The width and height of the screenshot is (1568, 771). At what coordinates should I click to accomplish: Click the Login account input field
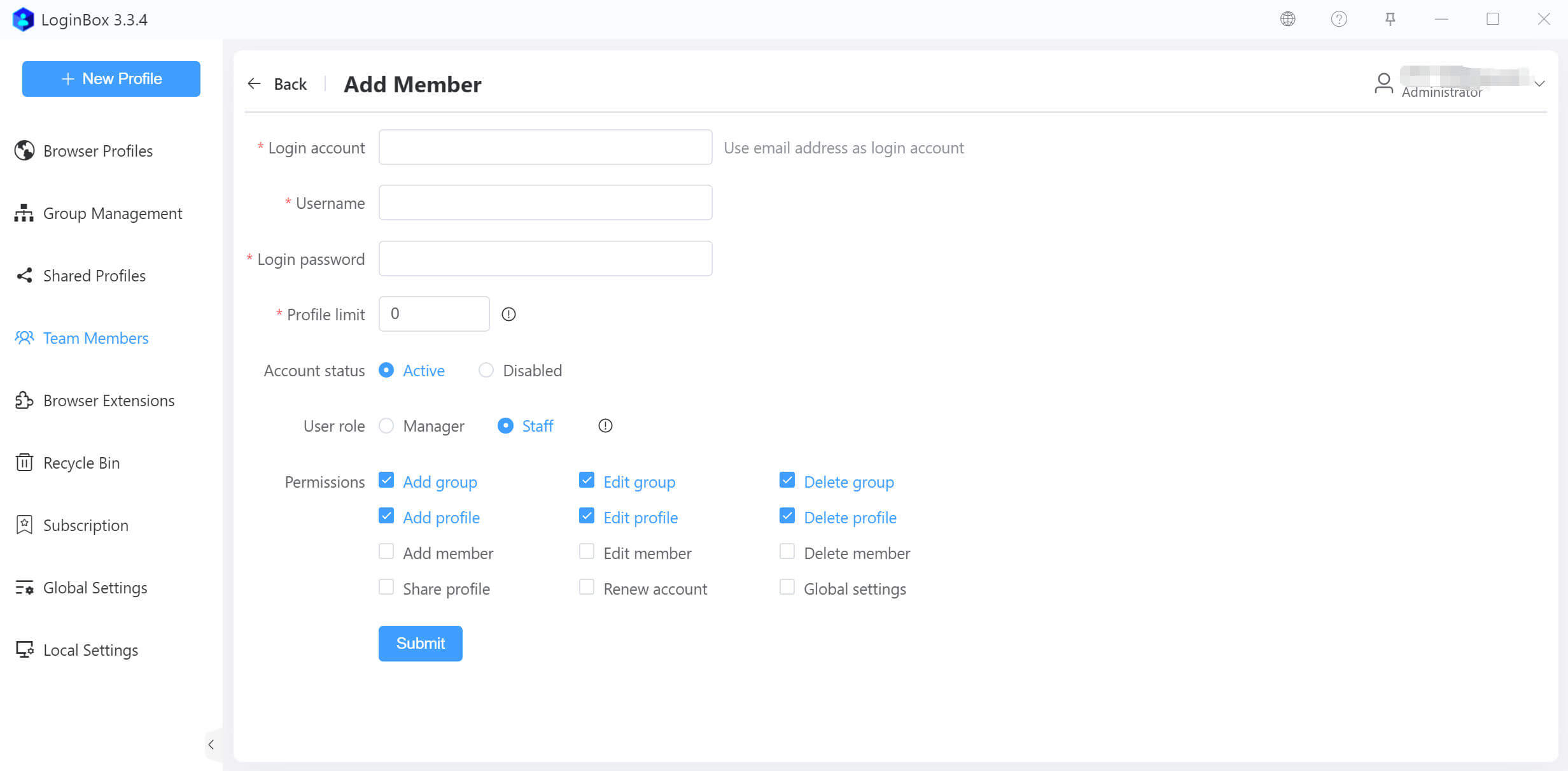(x=545, y=147)
